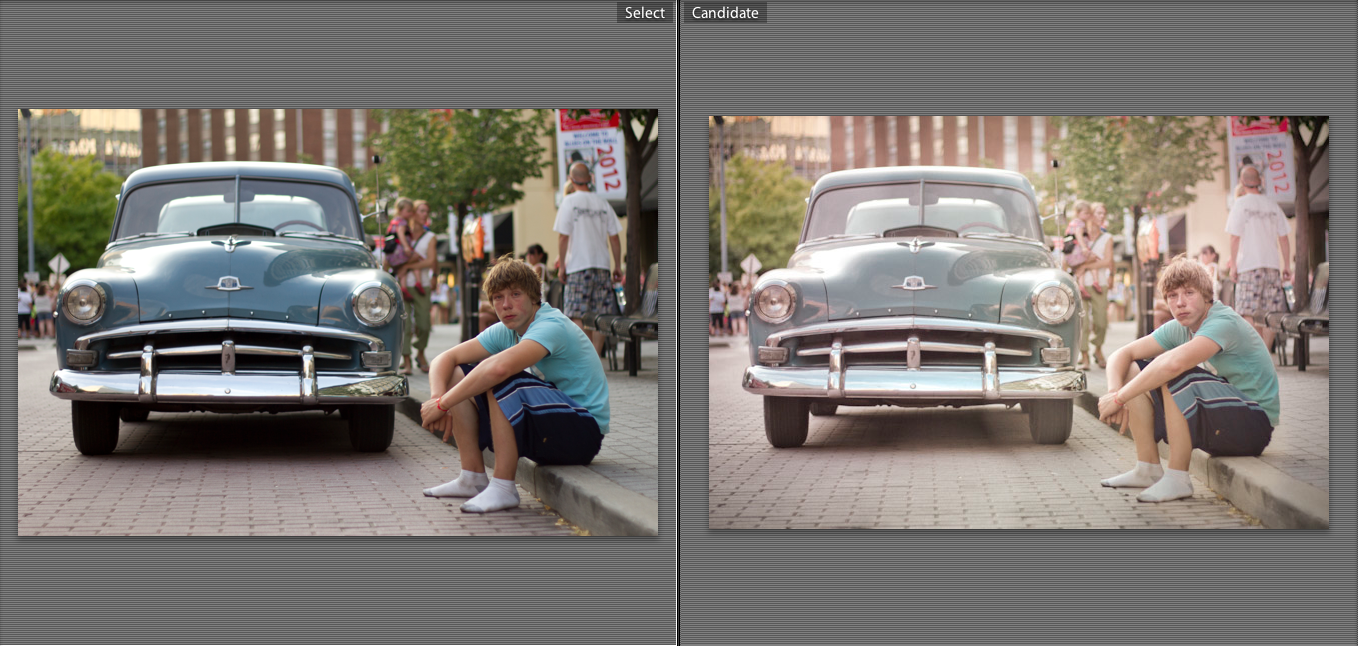The image size is (1358, 646).
Task: Click the man in white t-shirt, Candidate photo
Action: (x=1257, y=233)
